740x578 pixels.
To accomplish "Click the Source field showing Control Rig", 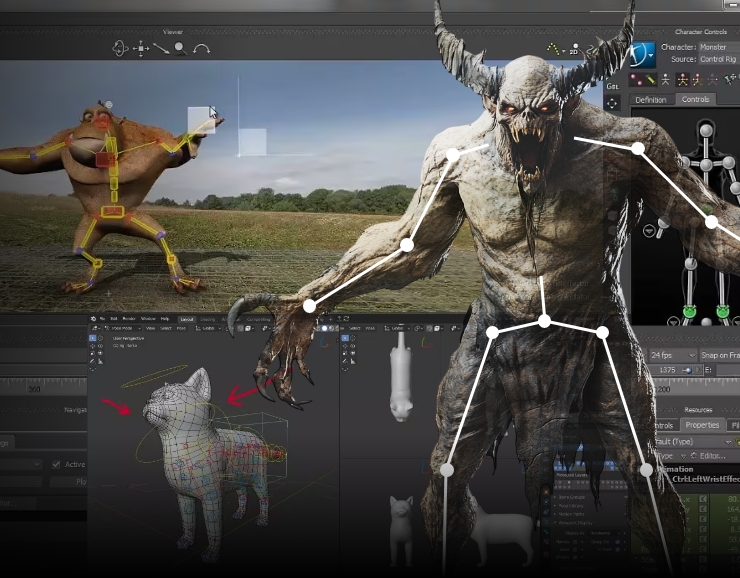I will (x=719, y=59).
